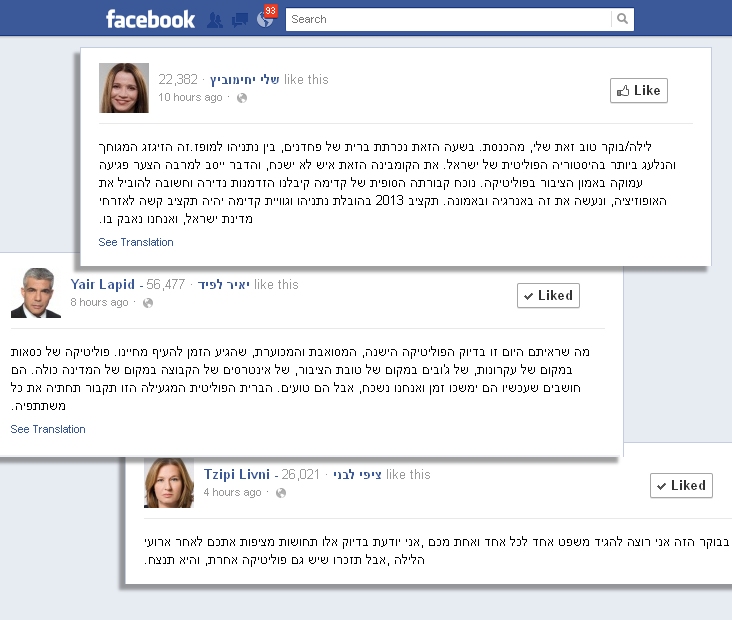
Task: Click the search magnifier icon
Action: coord(622,19)
